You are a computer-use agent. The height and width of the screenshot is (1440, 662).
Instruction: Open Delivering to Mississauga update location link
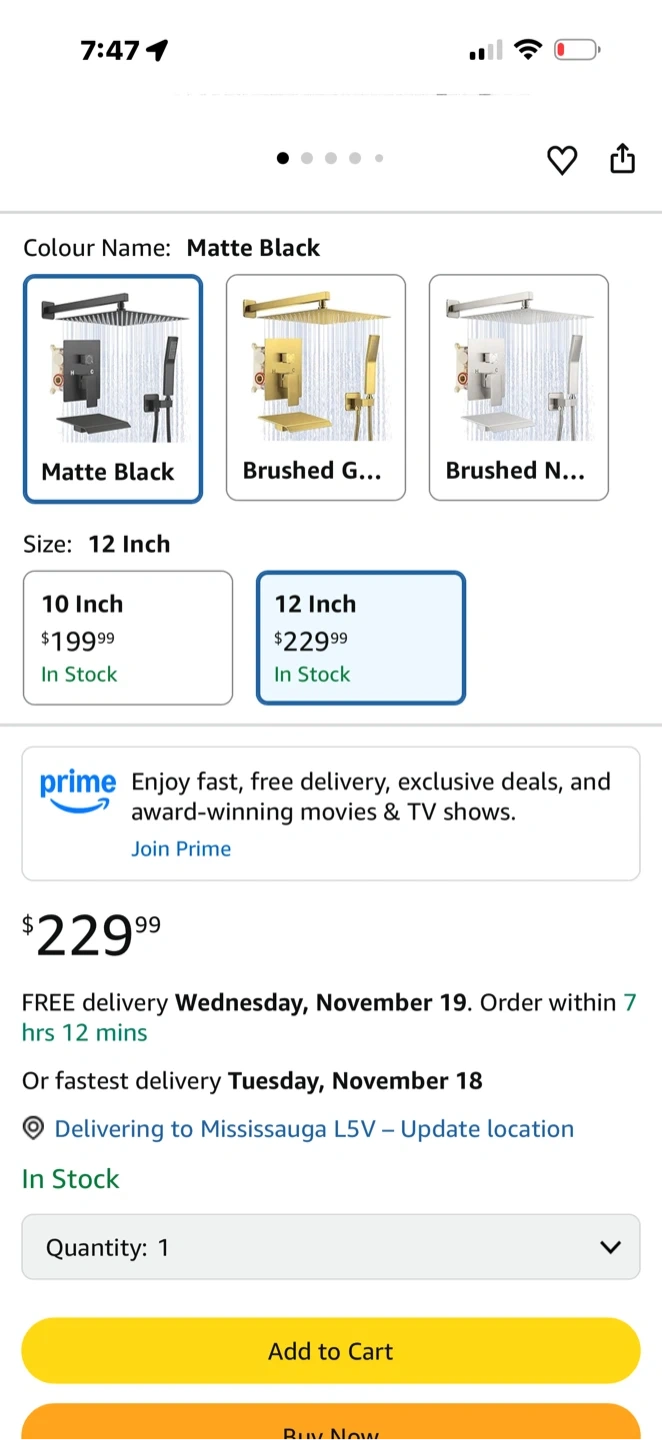click(x=314, y=1129)
